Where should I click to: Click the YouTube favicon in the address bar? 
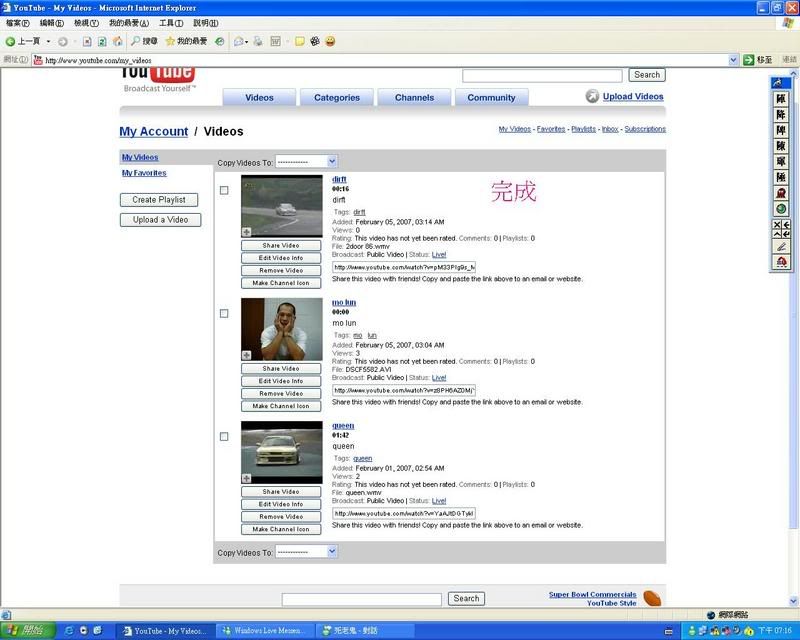(x=38, y=60)
